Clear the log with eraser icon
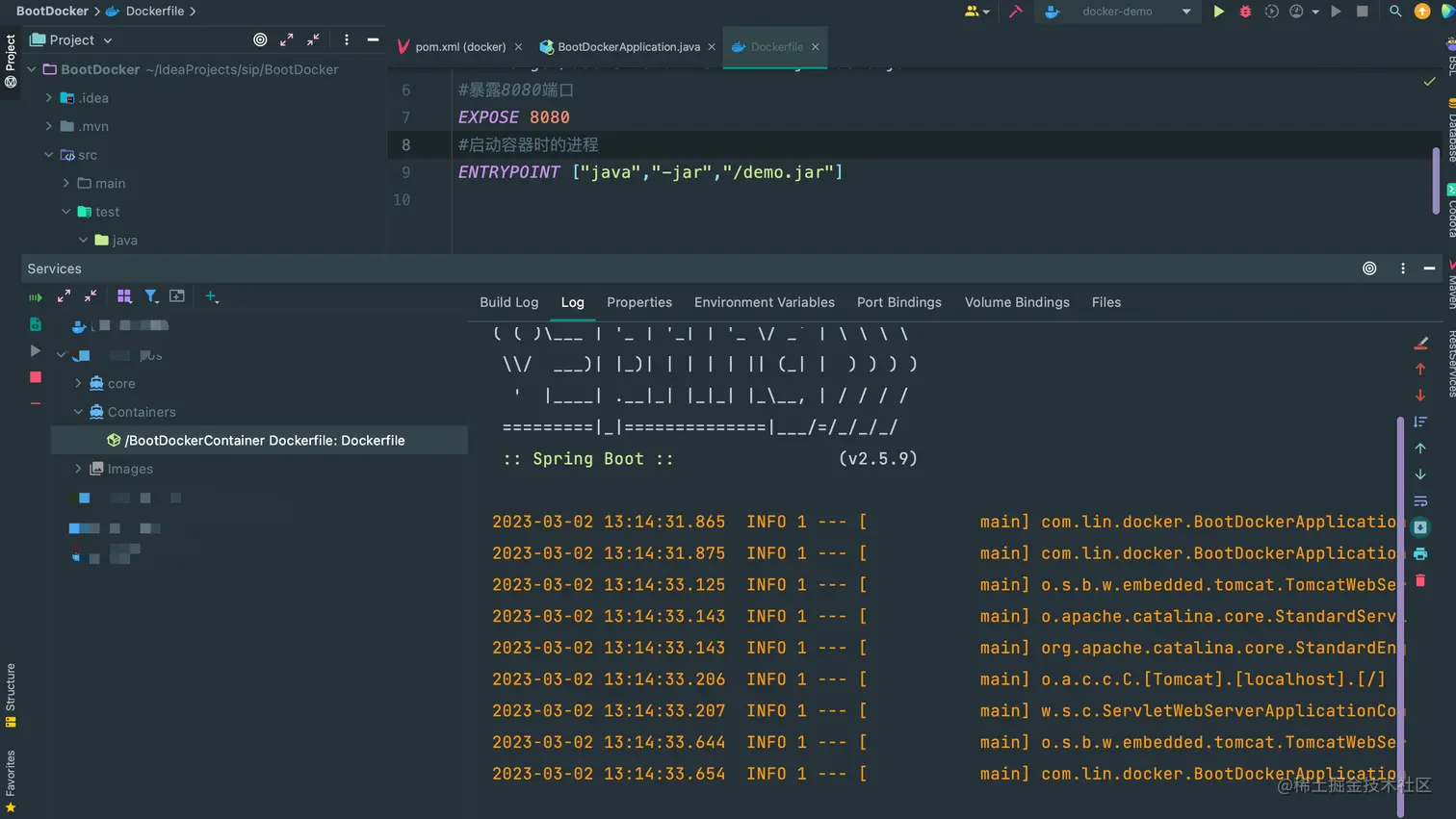 (x=1420, y=343)
